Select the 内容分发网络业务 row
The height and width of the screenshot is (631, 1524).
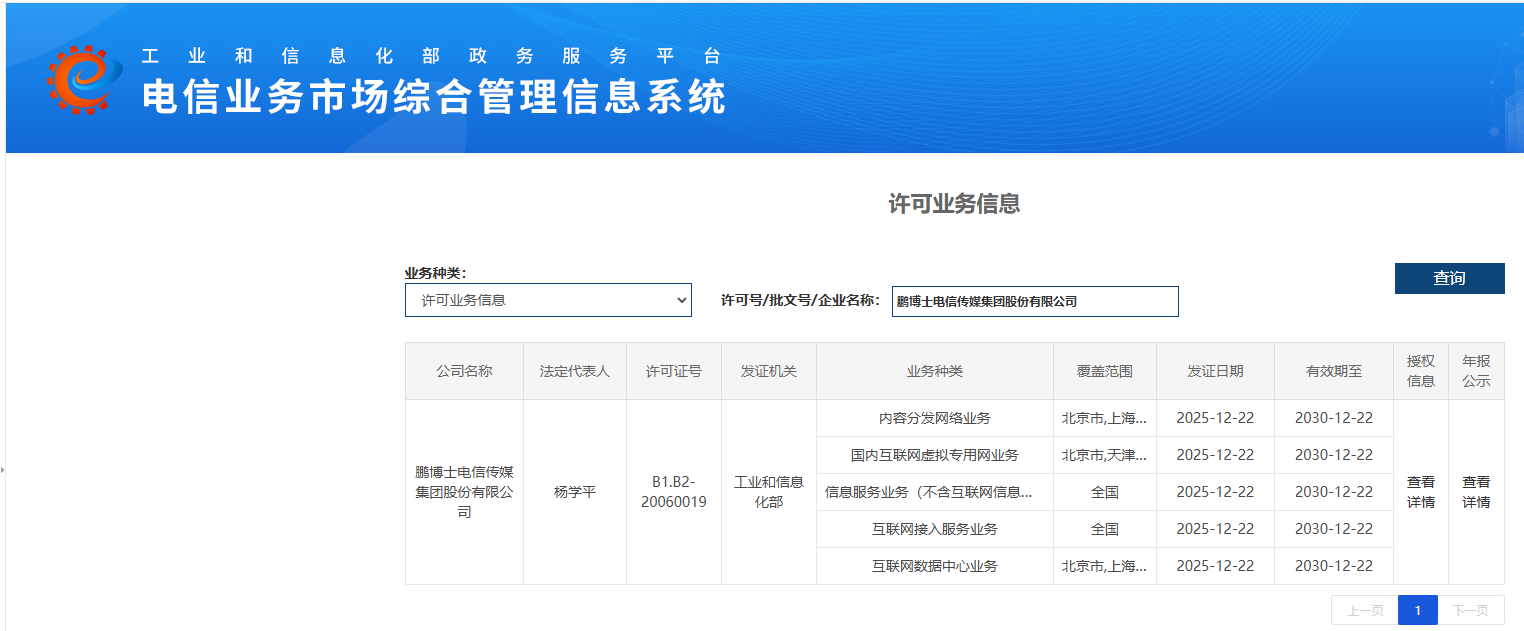[x=935, y=418]
